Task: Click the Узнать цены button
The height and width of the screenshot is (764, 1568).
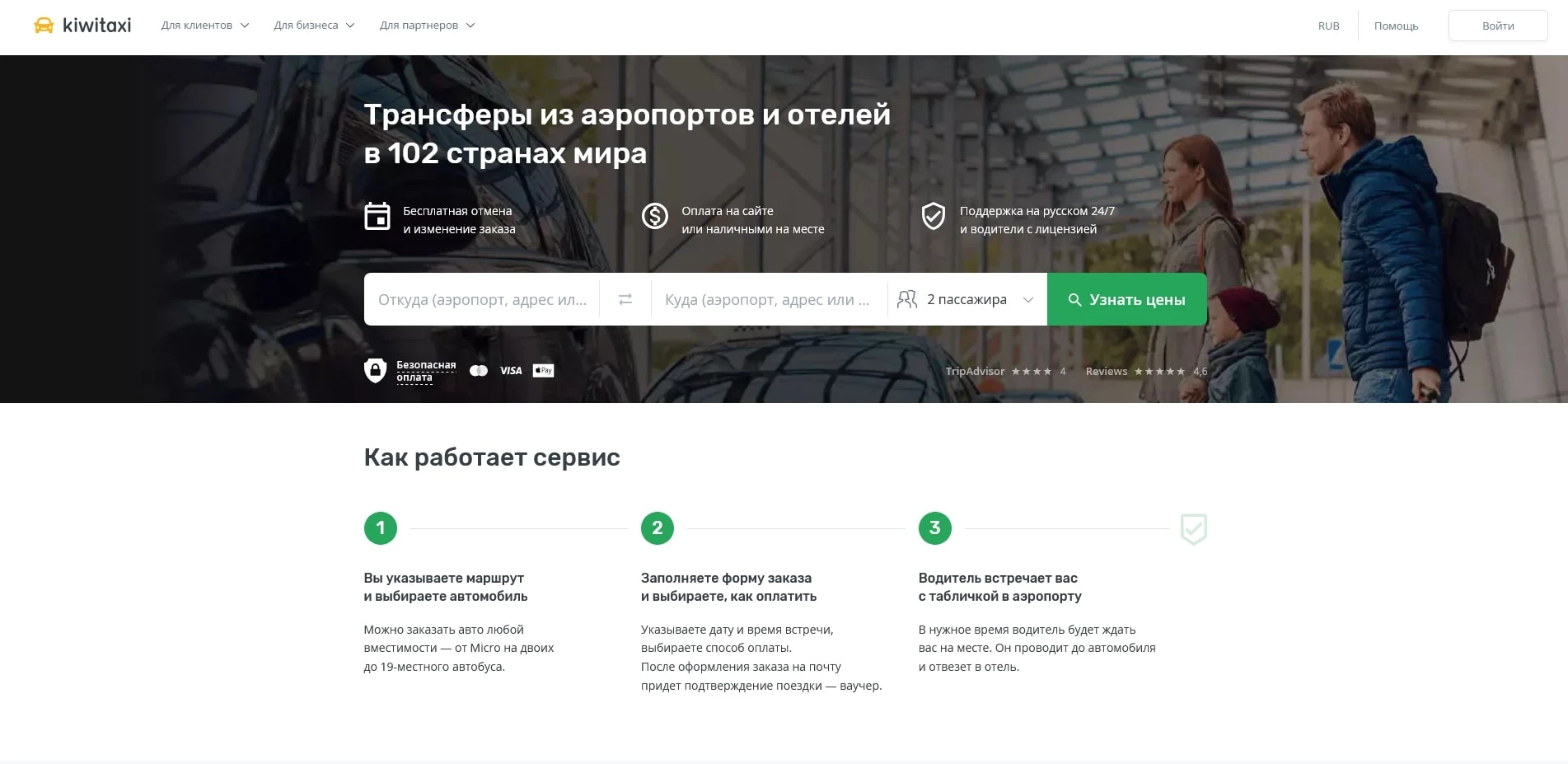Action: 1126,299
